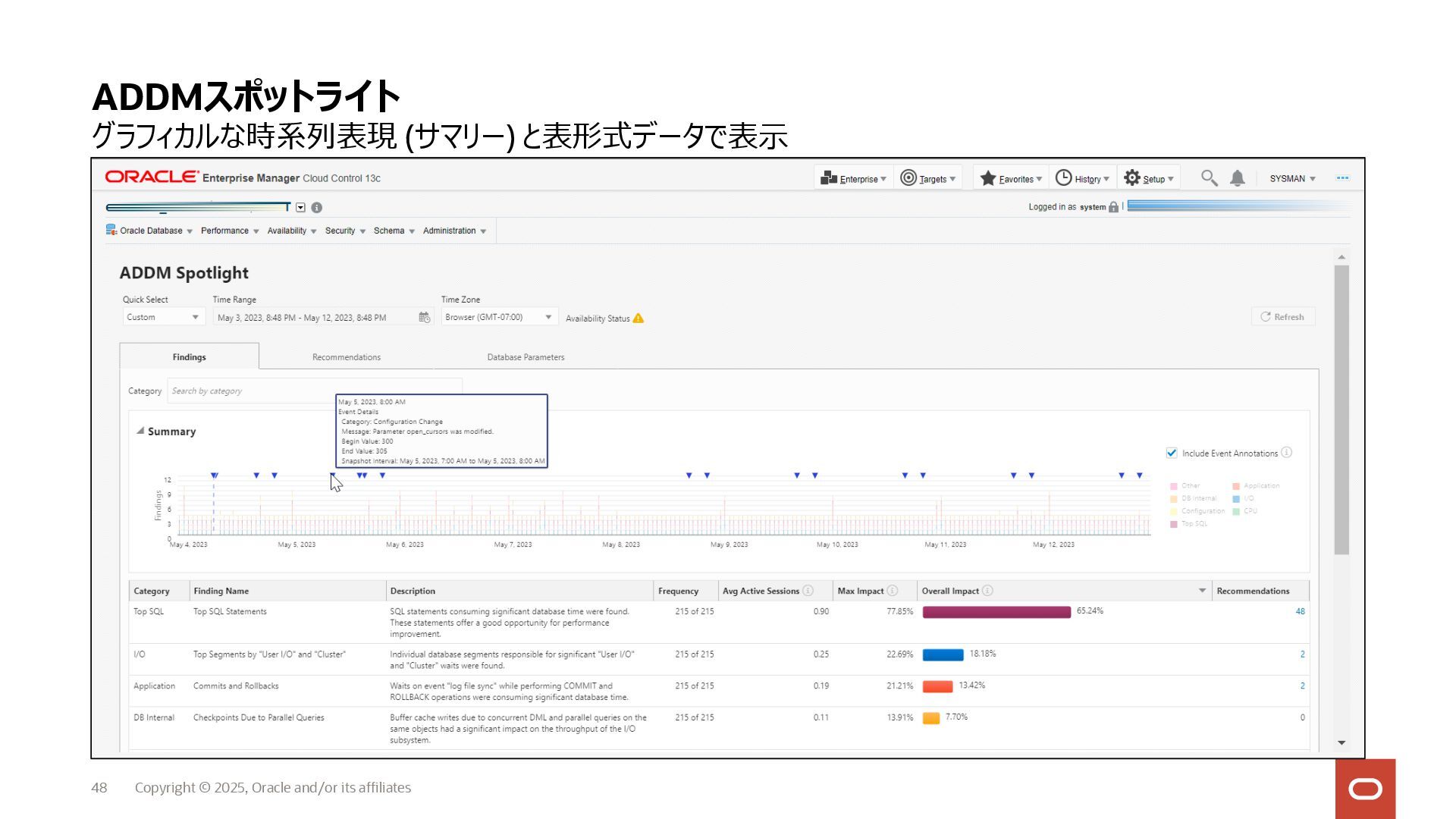Image resolution: width=1456 pixels, height=819 pixels.
Task: Open the Availability menu
Action: (292, 231)
